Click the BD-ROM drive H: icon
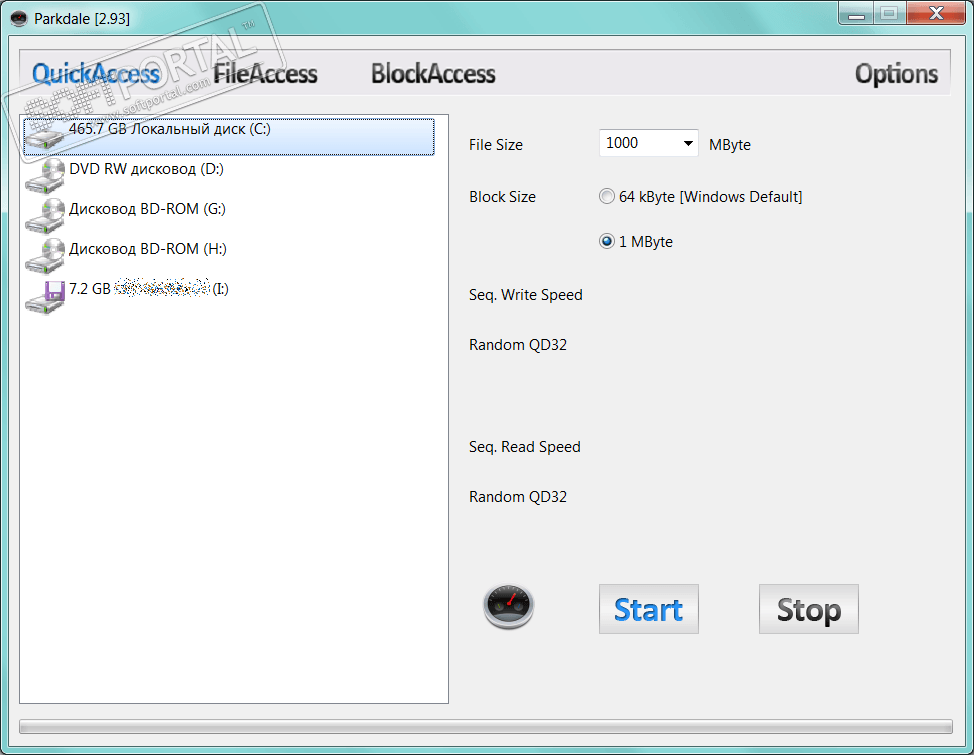974x755 pixels. pos(45,255)
